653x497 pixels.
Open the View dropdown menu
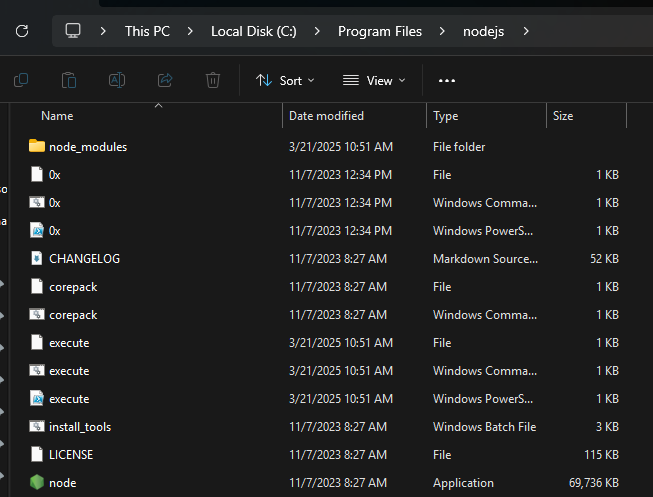pos(374,80)
